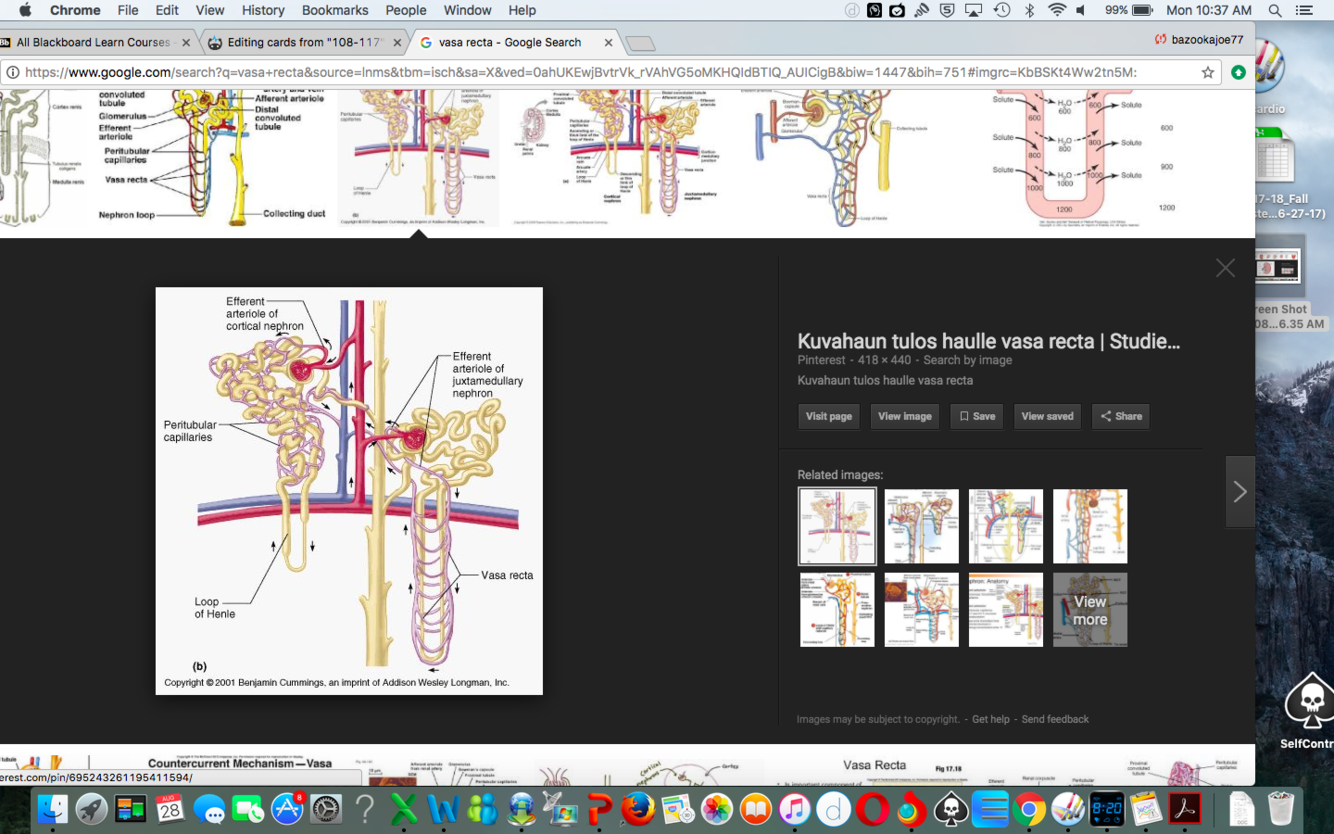Open Adobe Acrobat in dock

pos(1185,808)
